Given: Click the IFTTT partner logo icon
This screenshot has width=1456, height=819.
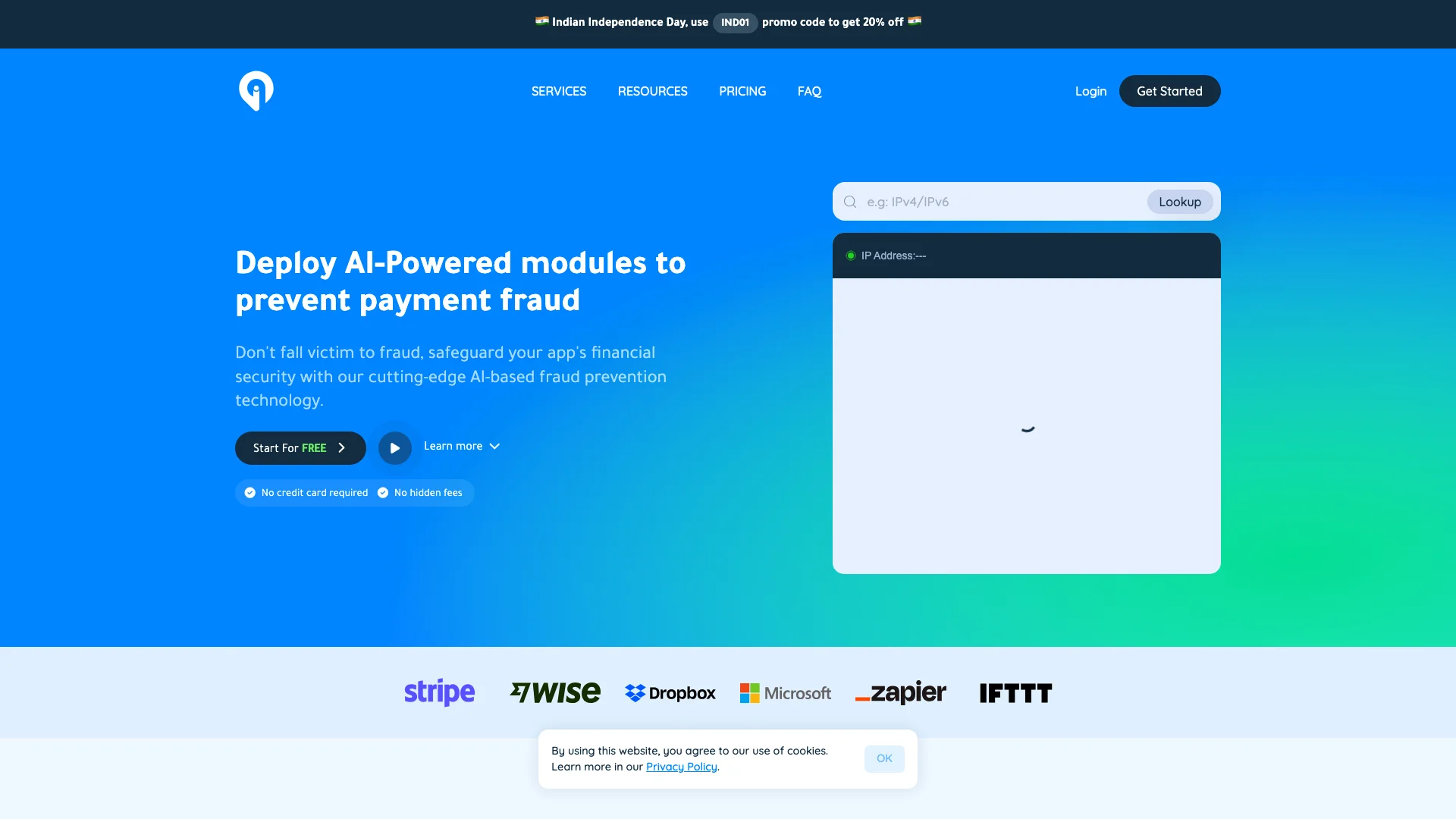Looking at the screenshot, I should pyautogui.click(x=1015, y=692).
